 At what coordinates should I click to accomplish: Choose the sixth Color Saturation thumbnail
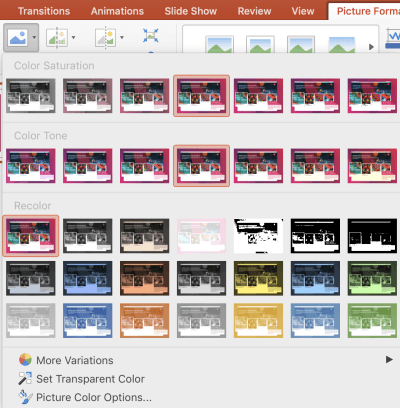coord(315,96)
